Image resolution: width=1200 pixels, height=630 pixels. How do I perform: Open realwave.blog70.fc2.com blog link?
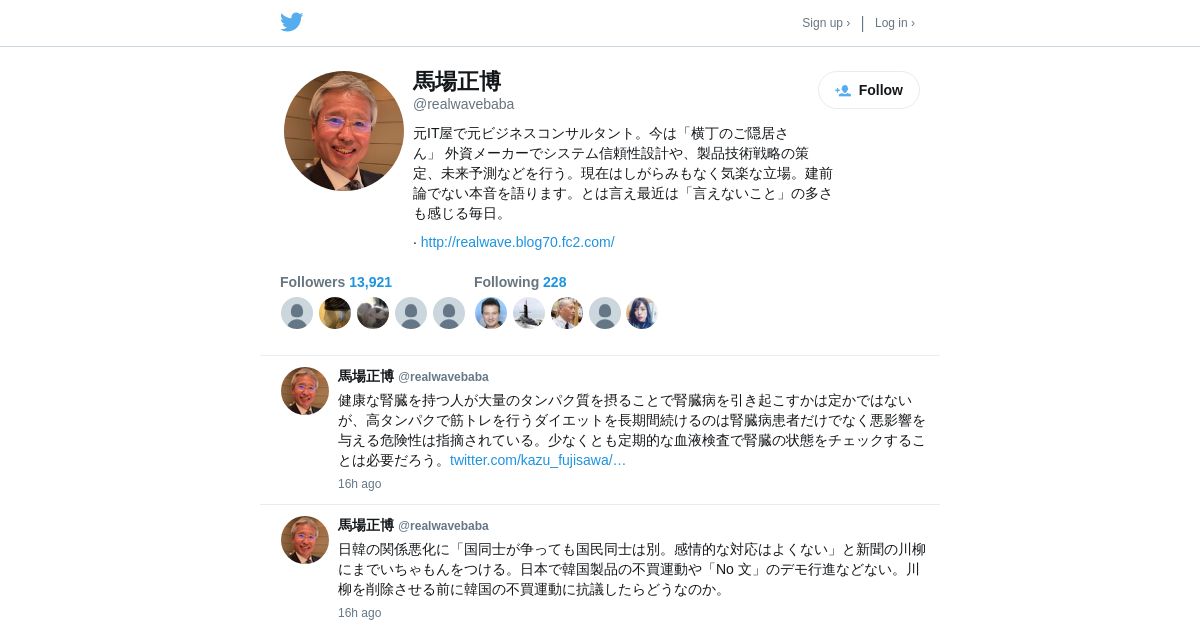[518, 242]
